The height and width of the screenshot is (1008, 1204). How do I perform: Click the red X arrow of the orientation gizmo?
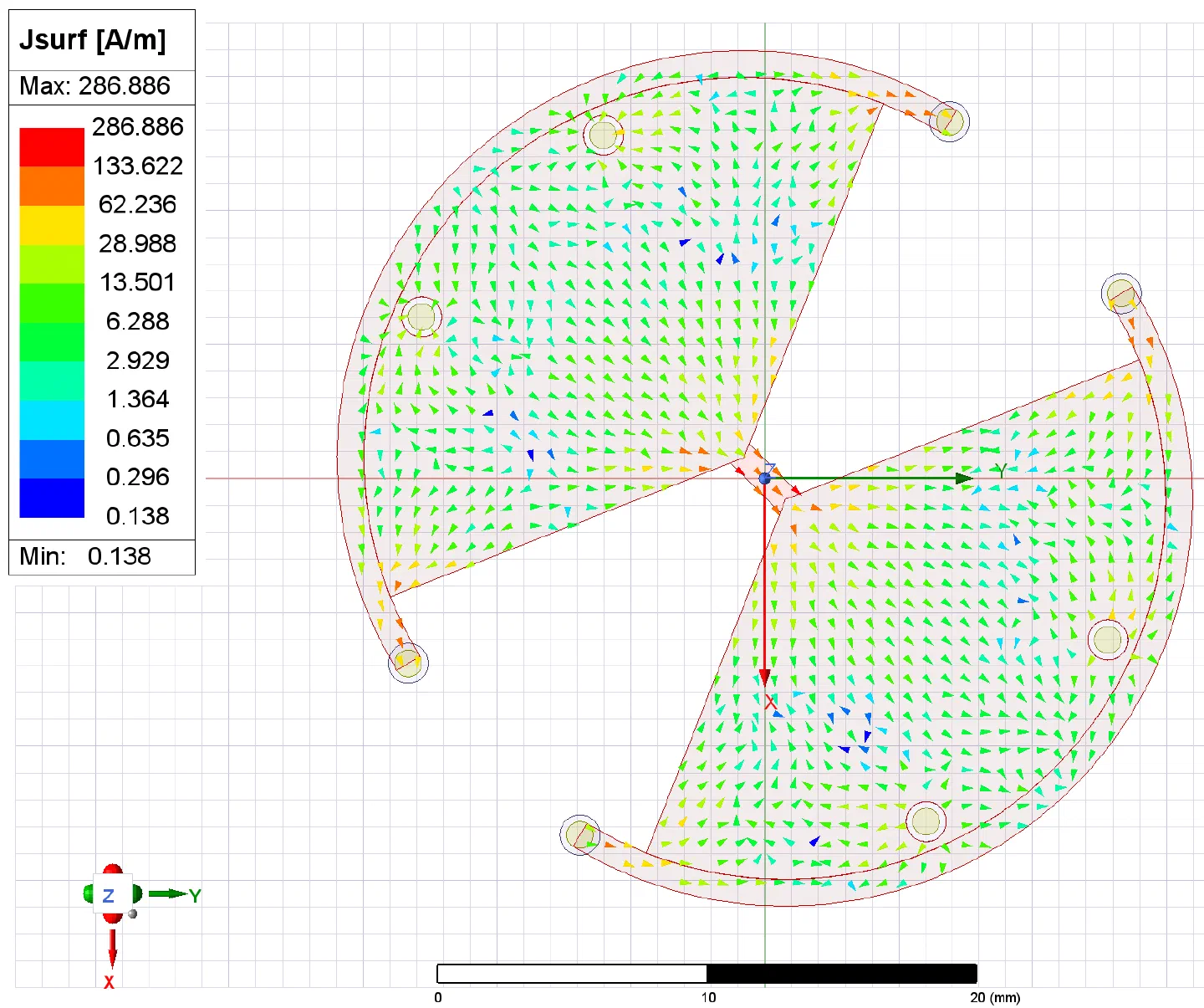click(x=112, y=948)
